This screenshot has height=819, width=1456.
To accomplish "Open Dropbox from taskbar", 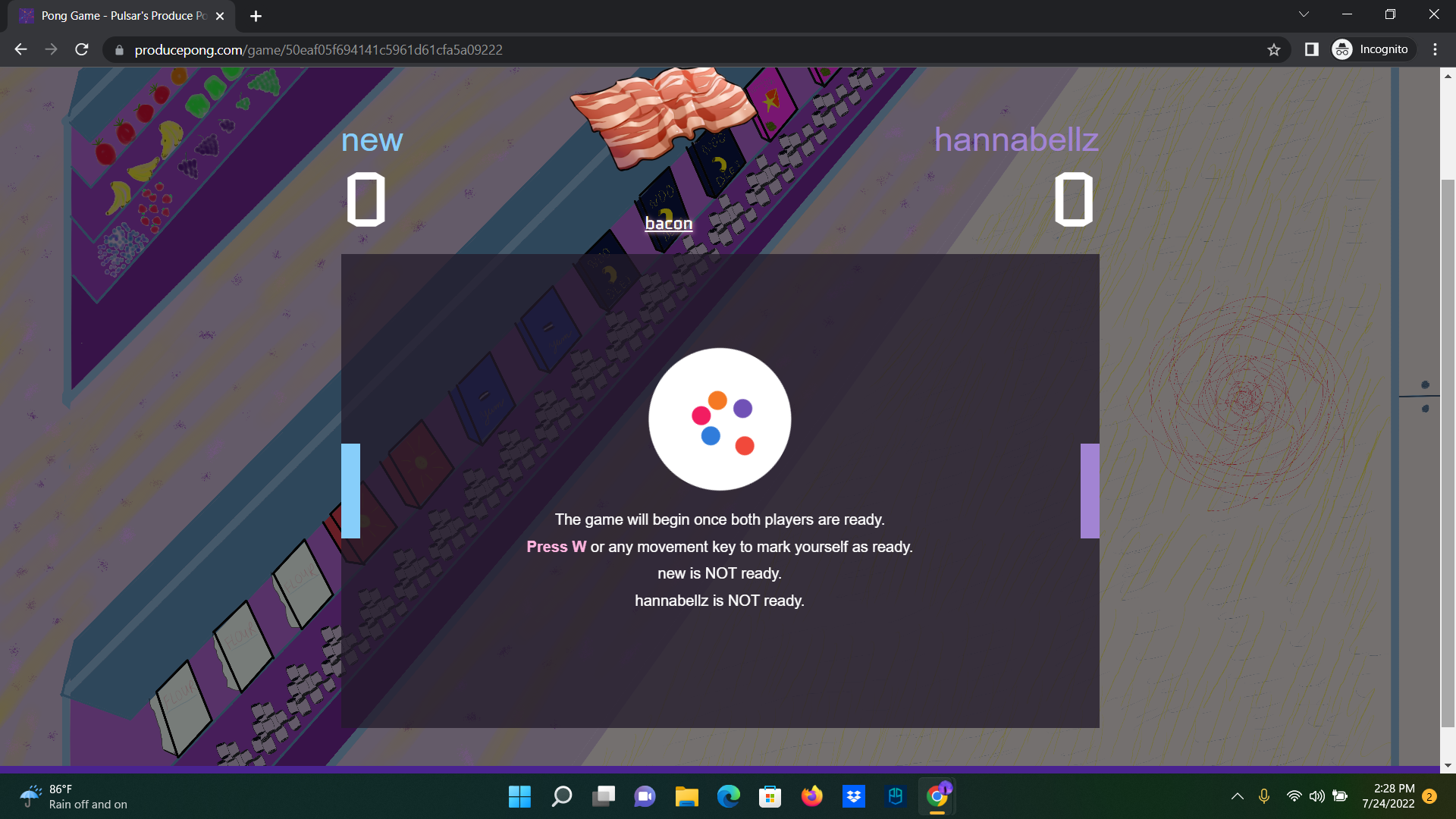I will pos(854,796).
